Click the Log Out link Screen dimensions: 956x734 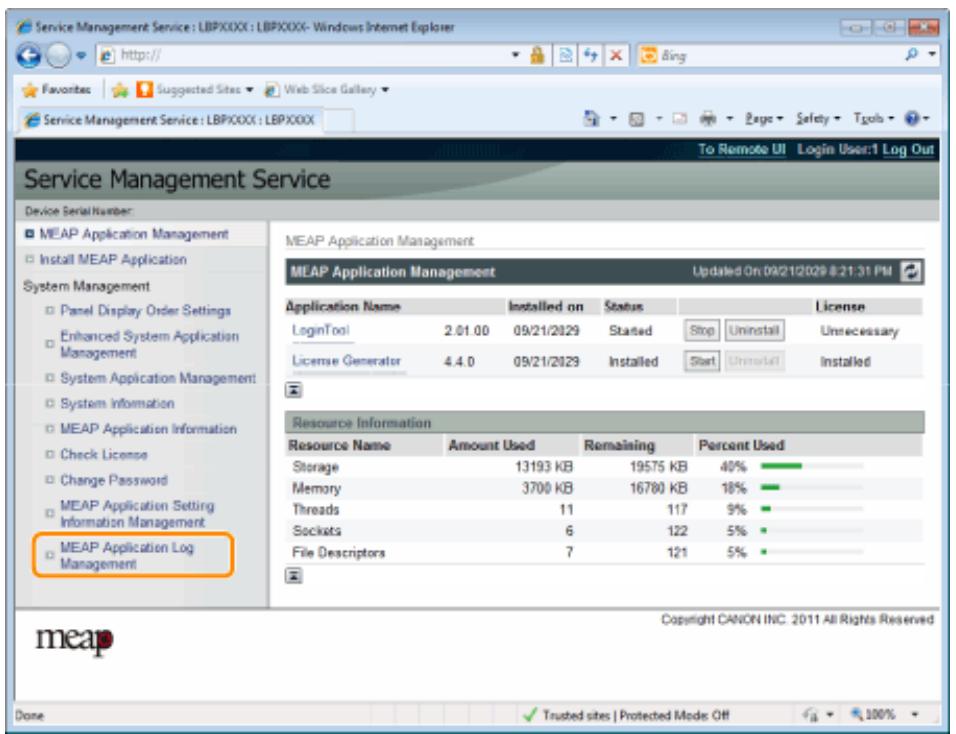point(908,149)
